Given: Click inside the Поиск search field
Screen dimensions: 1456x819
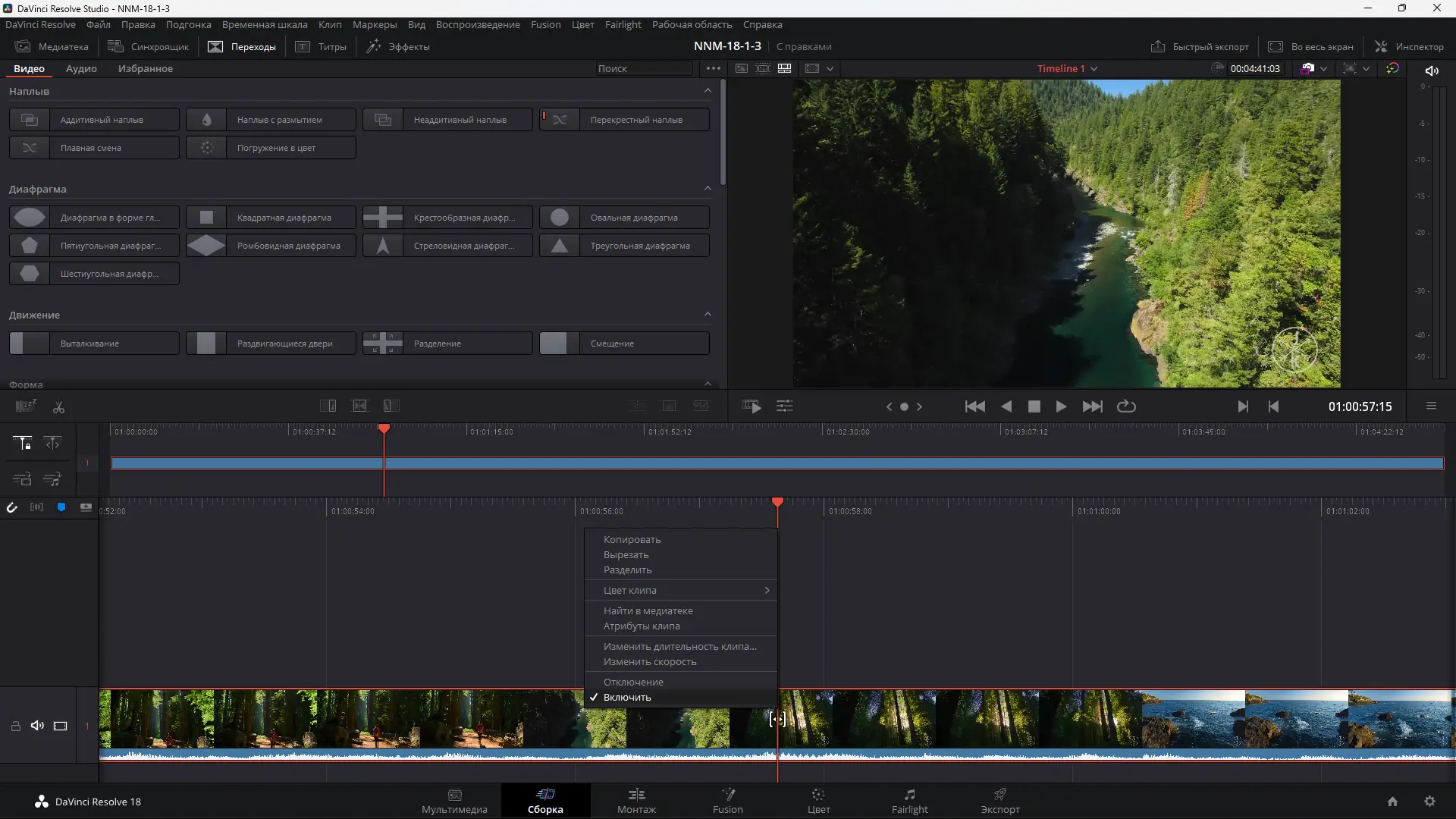Looking at the screenshot, I should 645,68.
